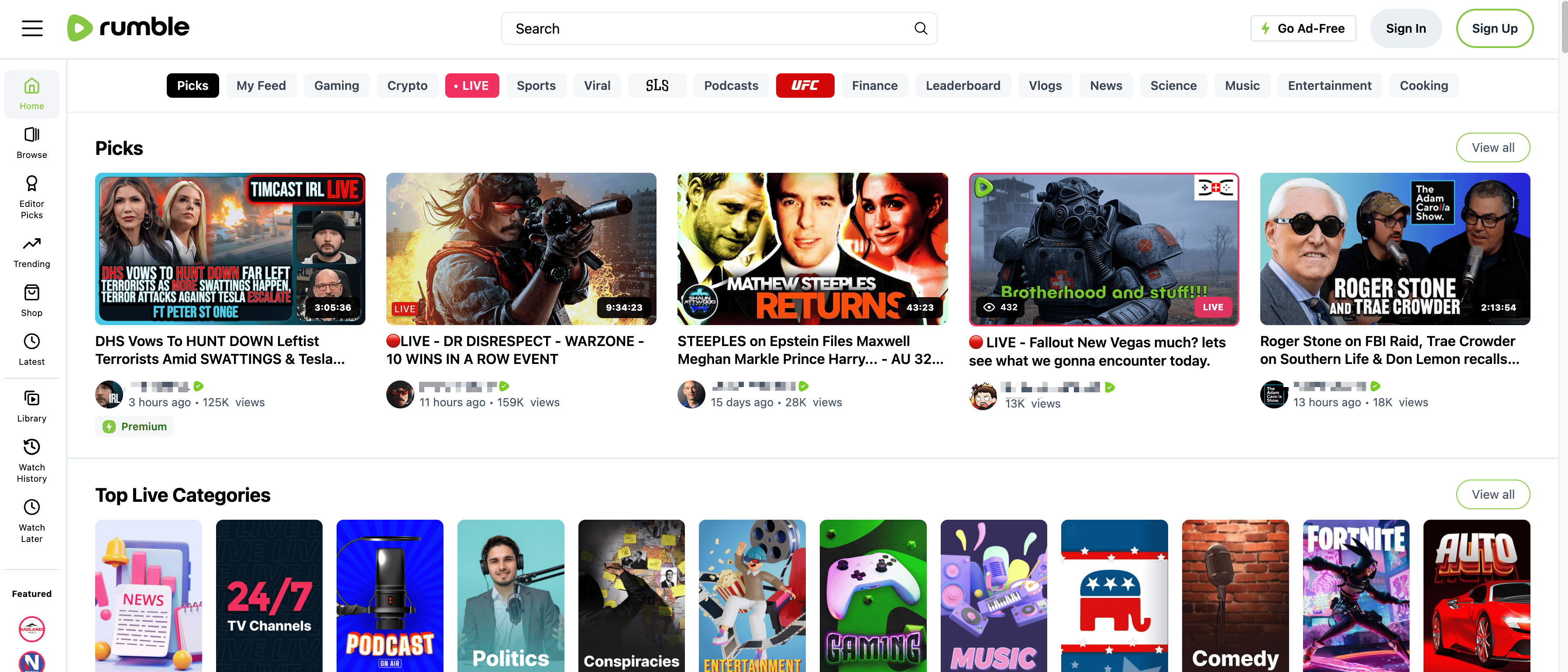
Task: Open Library in the sidebar
Action: tap(32, 406)
